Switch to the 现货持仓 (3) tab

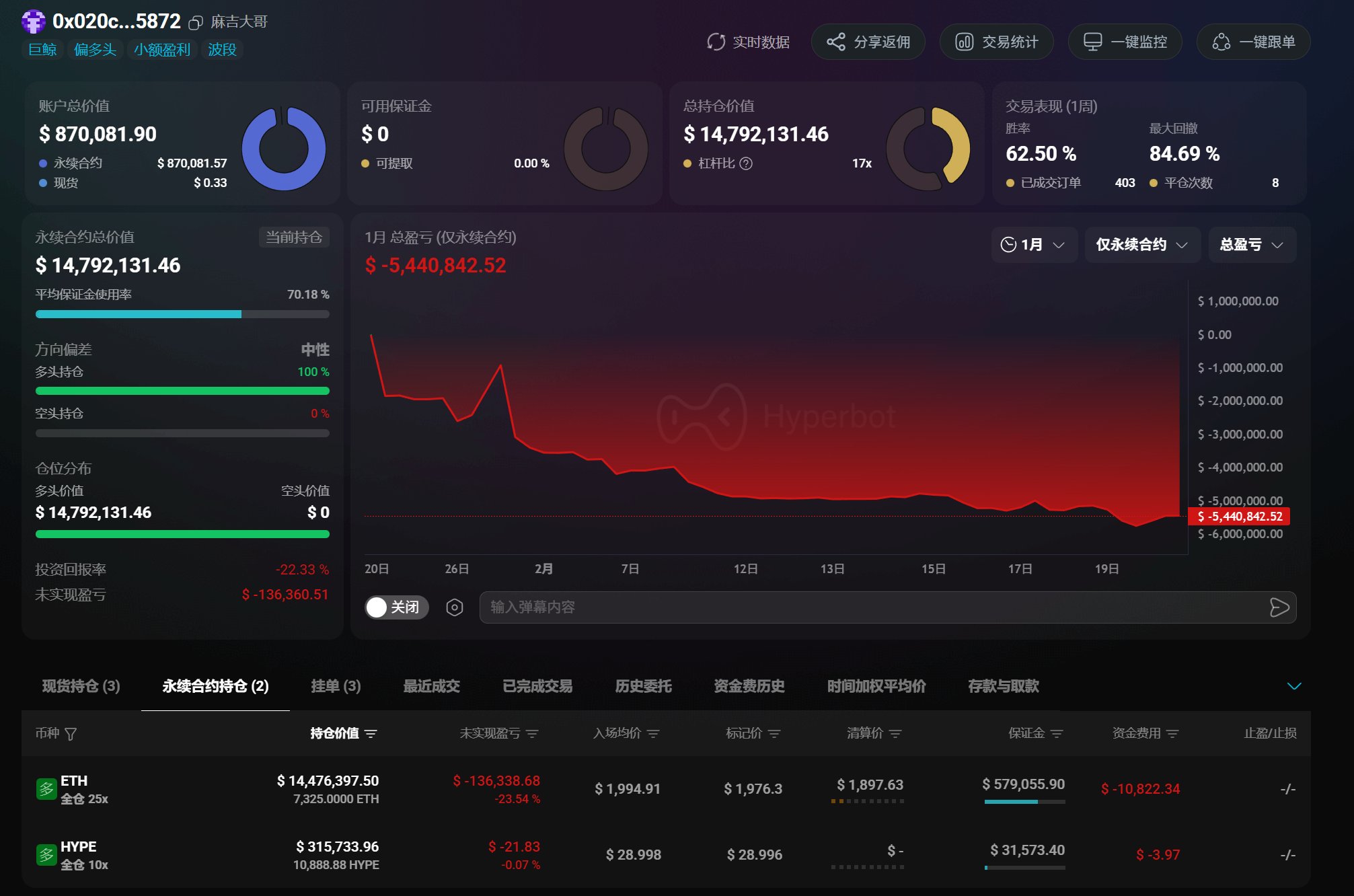tap(81, 686)
